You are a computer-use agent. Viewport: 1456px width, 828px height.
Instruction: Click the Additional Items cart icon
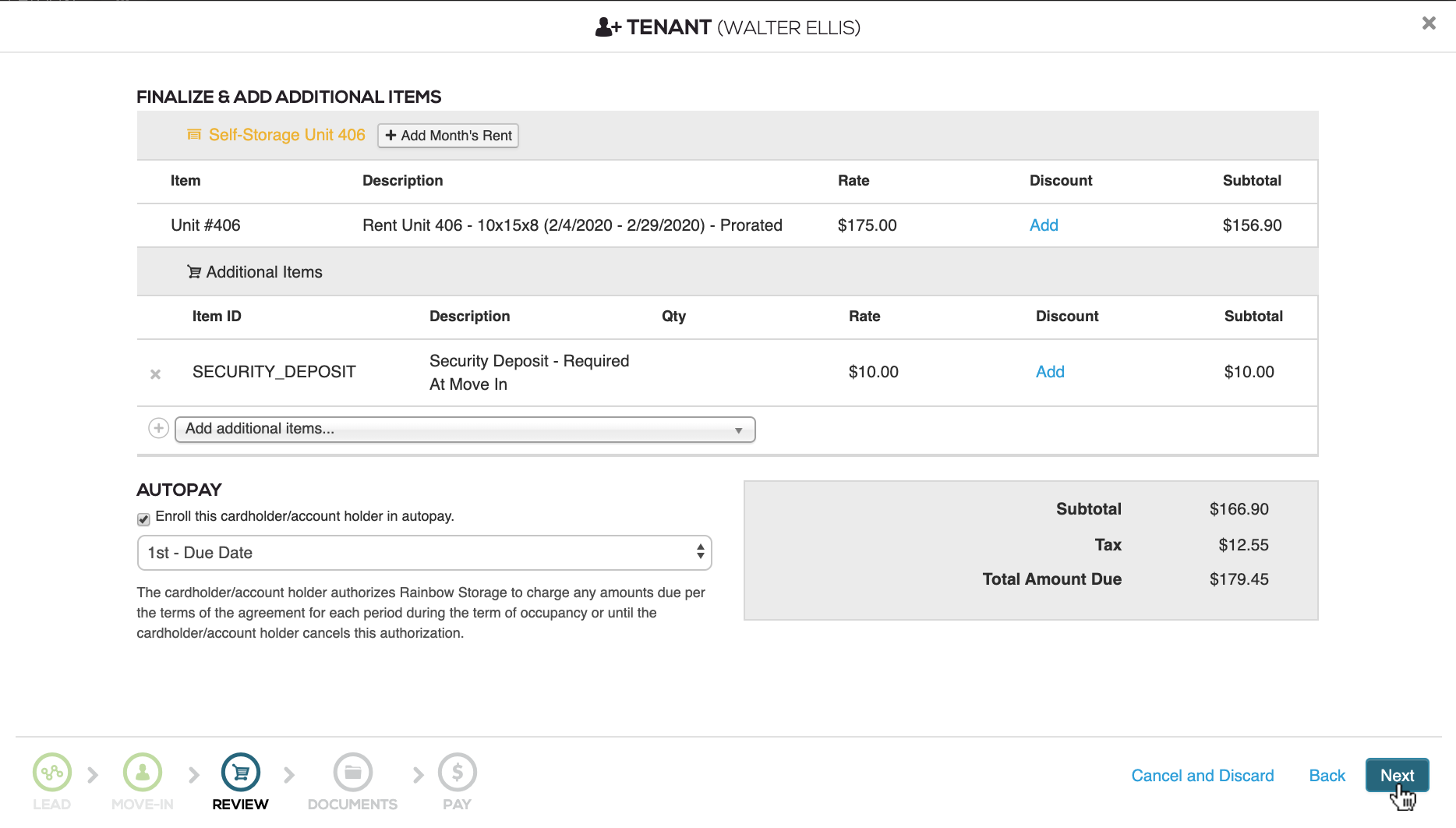coord(193,271)
